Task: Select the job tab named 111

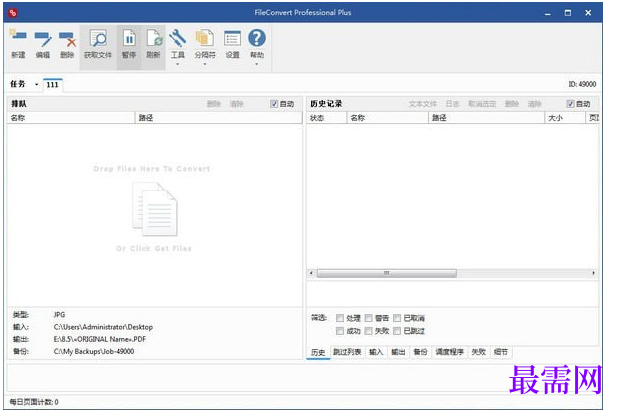Action: click(52, 85)
